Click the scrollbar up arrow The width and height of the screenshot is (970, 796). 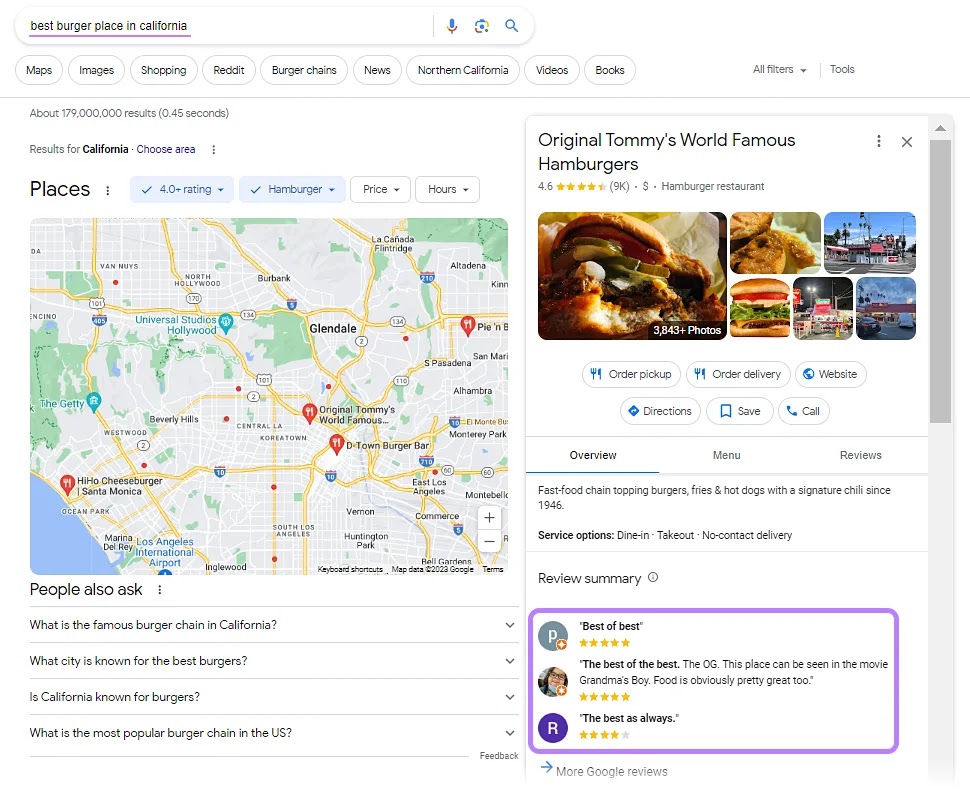[x=940, y=129]
